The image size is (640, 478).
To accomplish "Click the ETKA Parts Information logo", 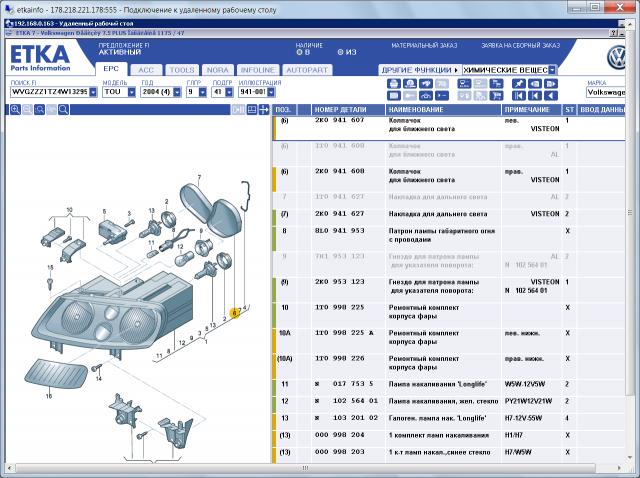I will click(40, 58).
